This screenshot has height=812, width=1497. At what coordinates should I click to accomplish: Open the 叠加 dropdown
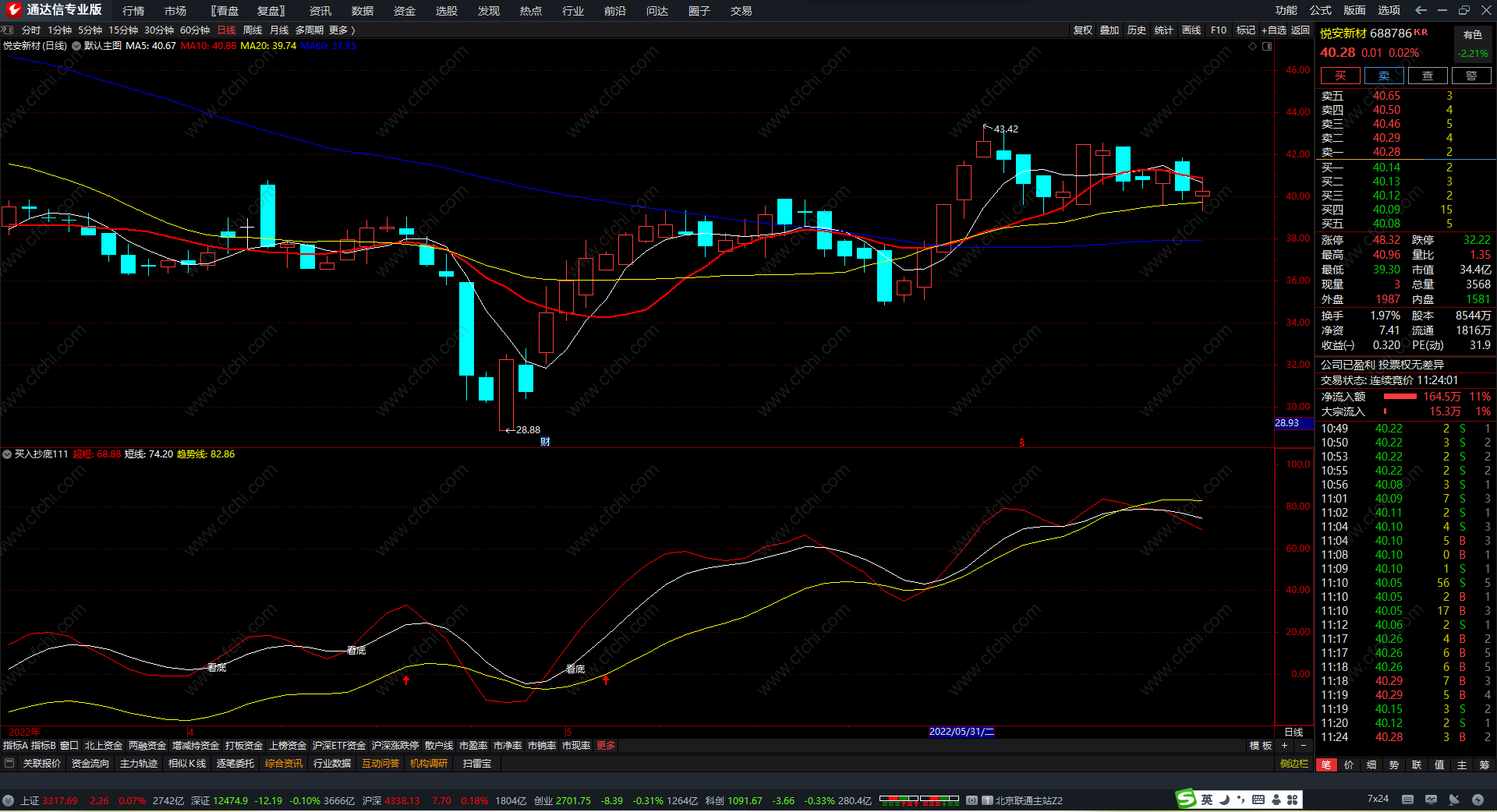tap(1109, 30)
